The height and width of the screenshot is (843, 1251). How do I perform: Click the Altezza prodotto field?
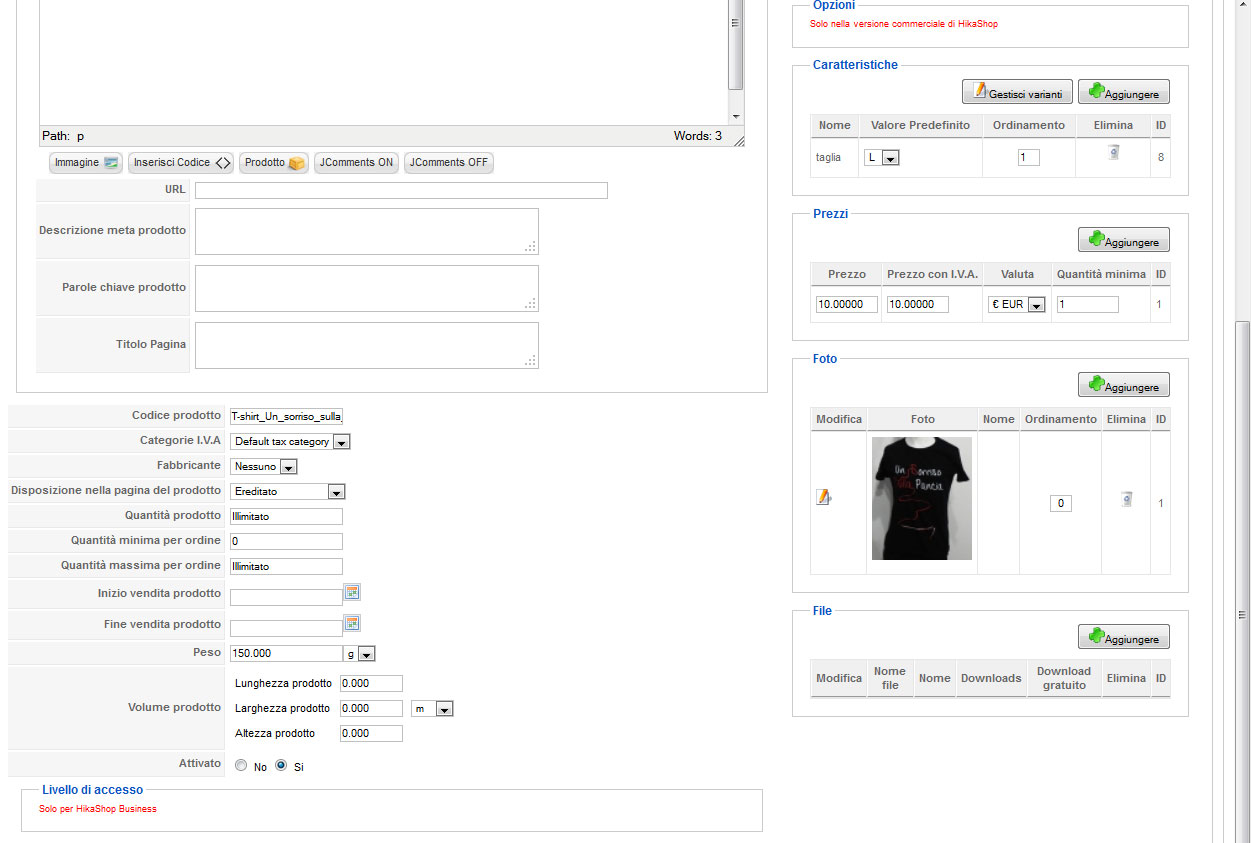point(371,734)
